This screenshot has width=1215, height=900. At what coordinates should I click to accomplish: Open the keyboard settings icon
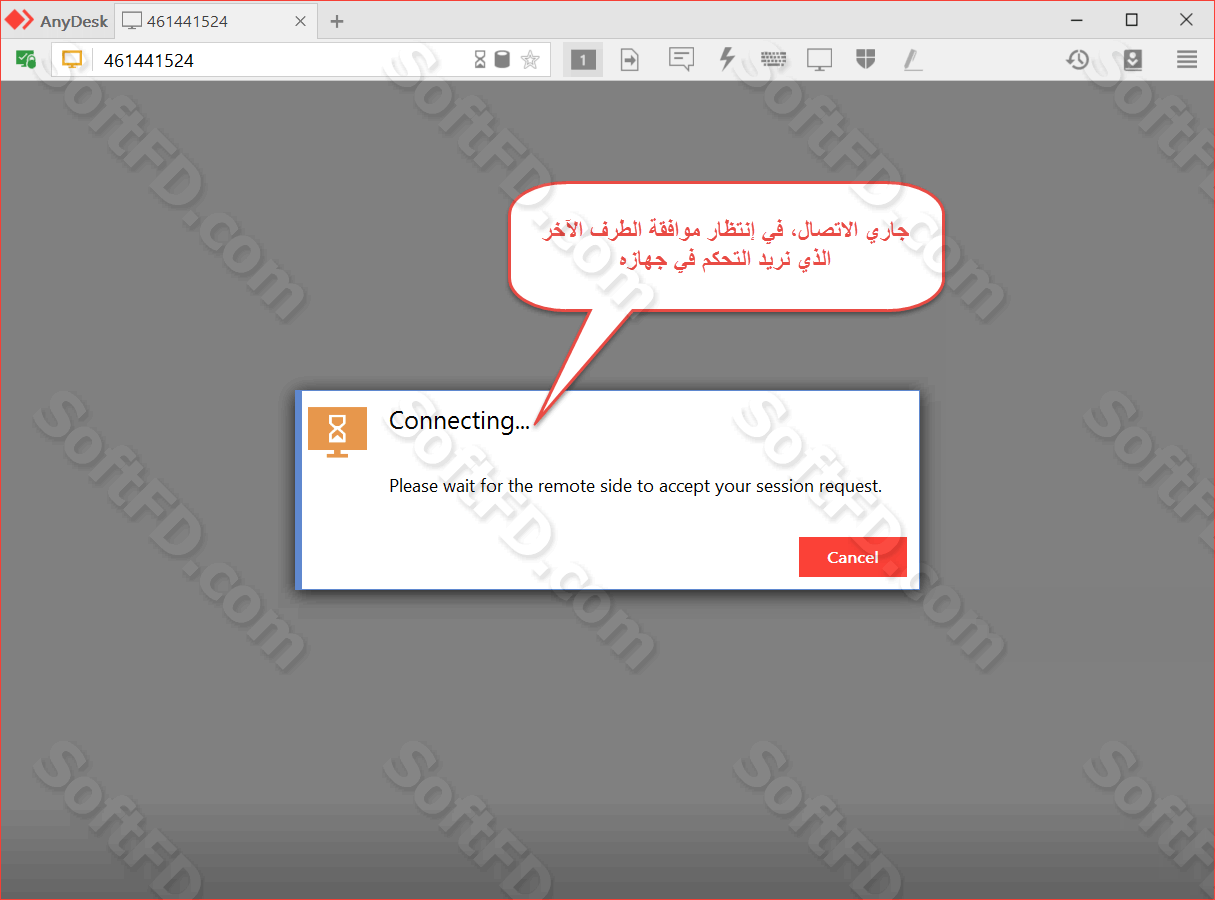click(774, 60)
